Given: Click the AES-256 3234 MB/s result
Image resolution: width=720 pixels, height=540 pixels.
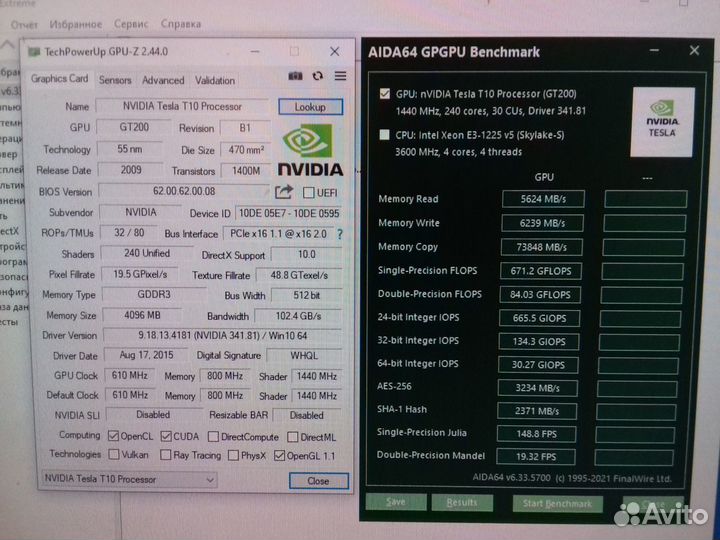Looking at the screenshot, I should [537, 388].
